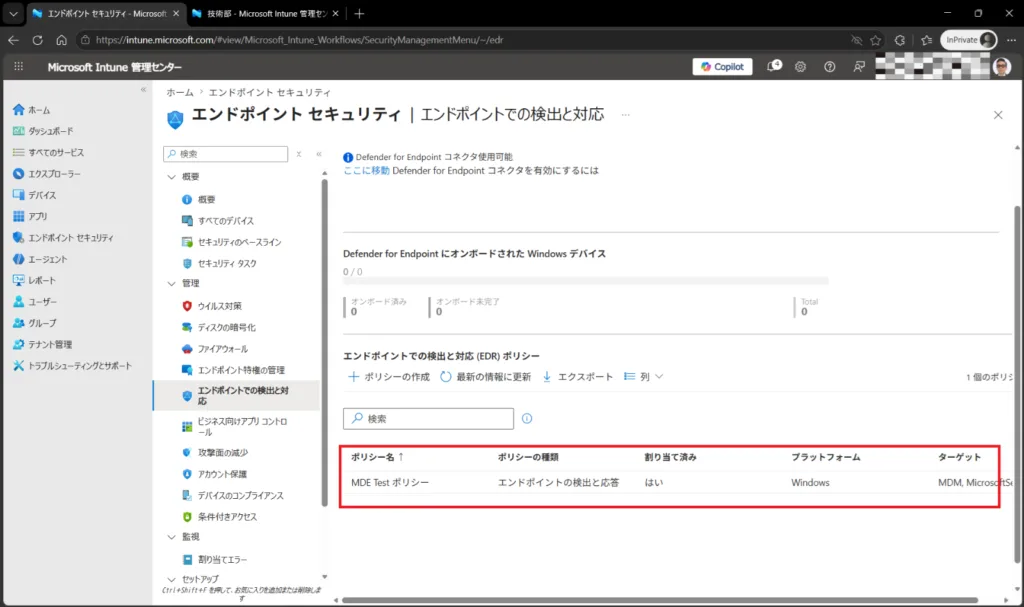The height and width of the screenshot is (607, 1024).
Task: Click ホーム in the breadcrumb
Action: [x=180, y=93]
